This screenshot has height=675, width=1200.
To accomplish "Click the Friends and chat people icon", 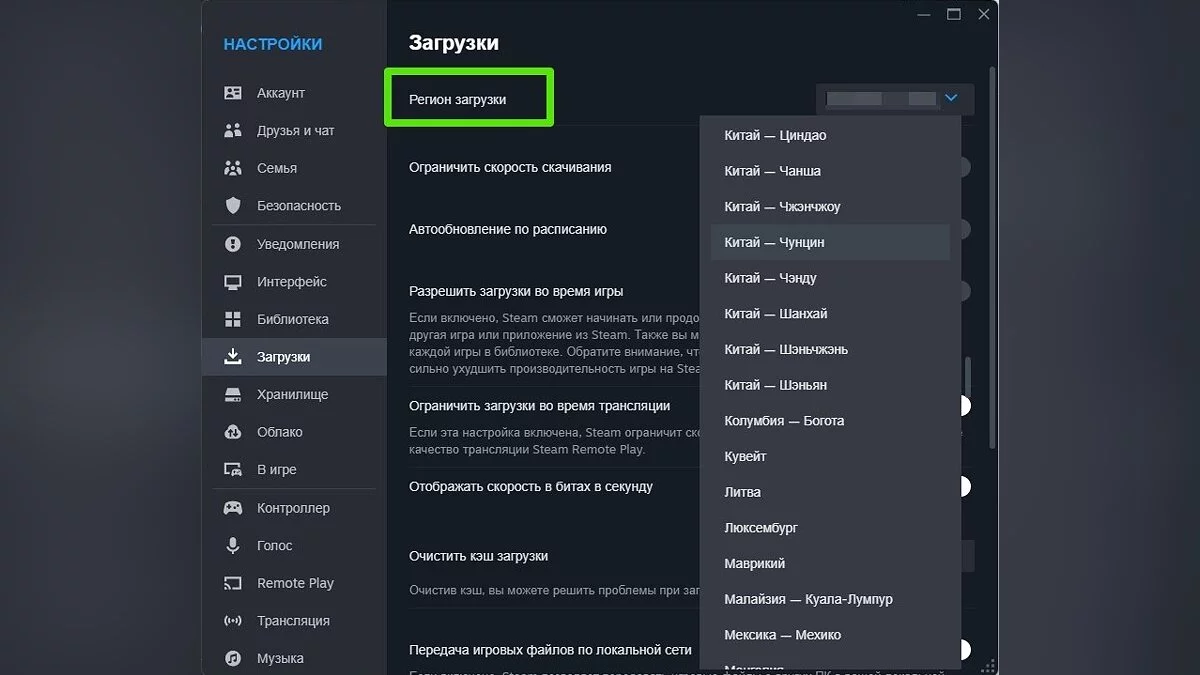I will [233, 130].
